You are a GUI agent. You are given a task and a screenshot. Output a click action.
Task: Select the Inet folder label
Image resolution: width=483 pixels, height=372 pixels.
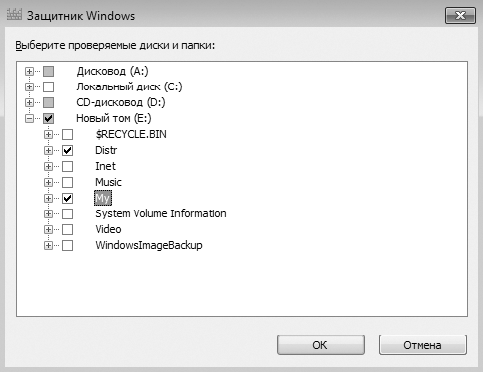tap(105, 166)
